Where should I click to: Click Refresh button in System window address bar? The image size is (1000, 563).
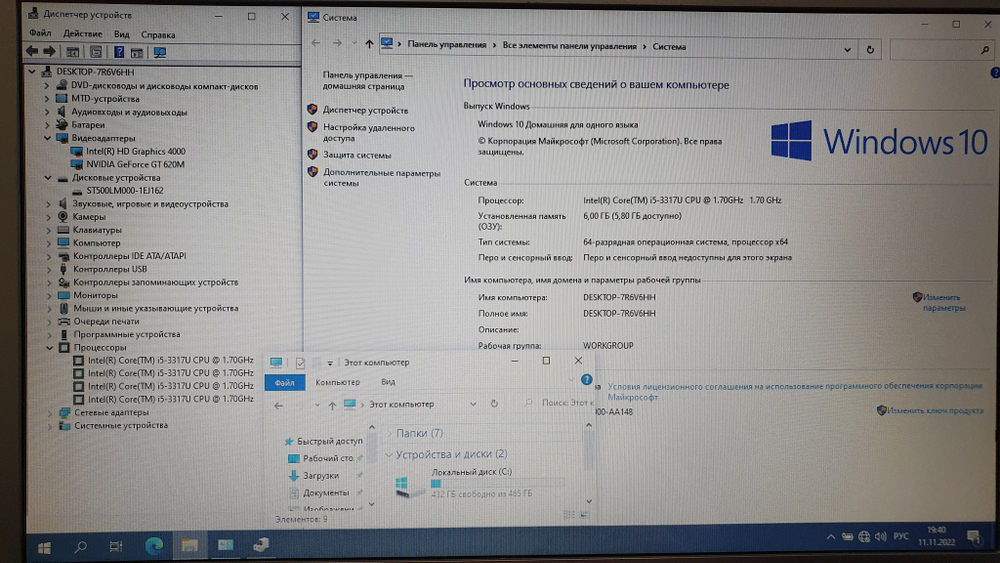870,50
